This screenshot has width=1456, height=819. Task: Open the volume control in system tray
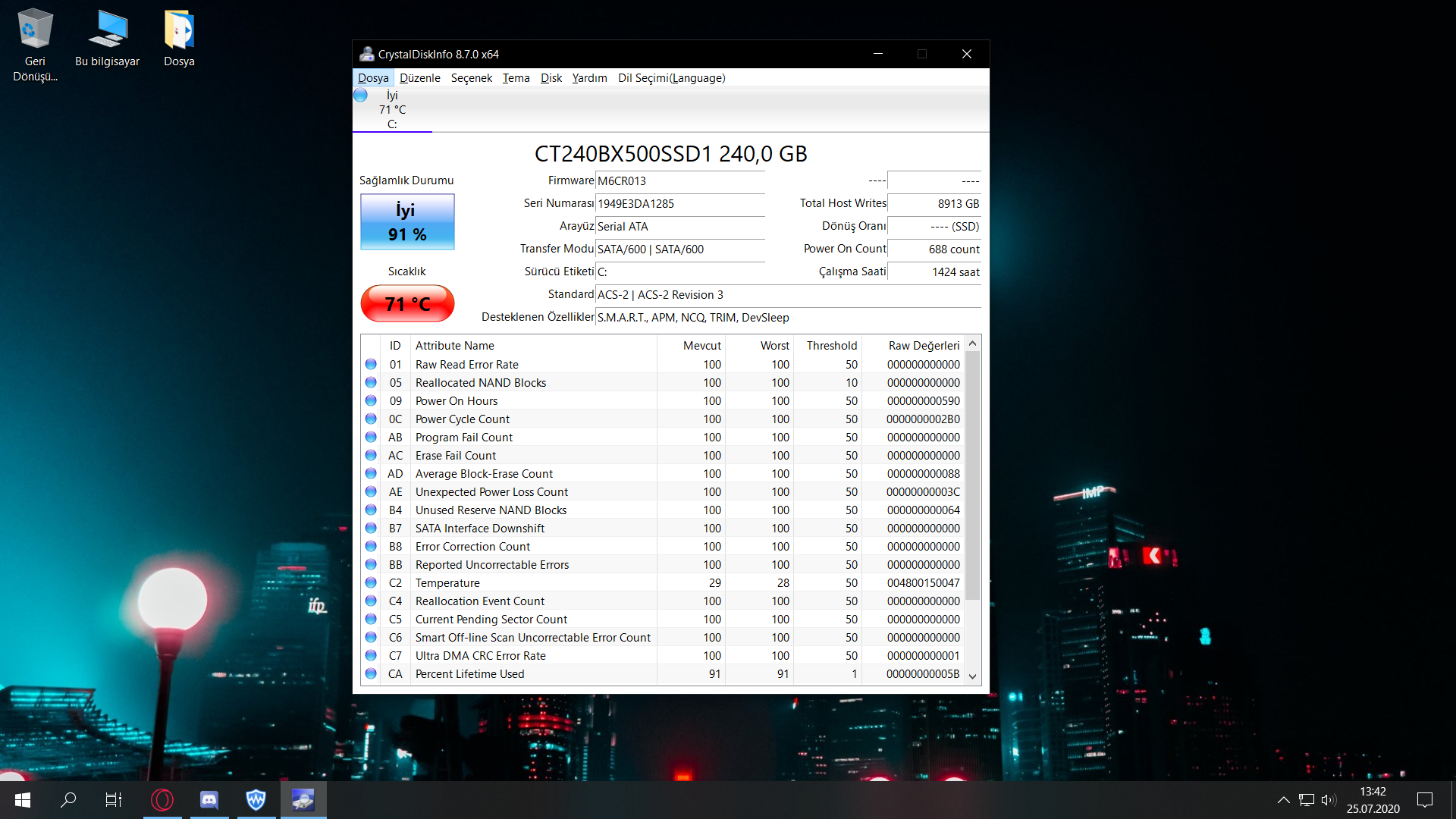pyautogui.click(x=1329, y=800)
